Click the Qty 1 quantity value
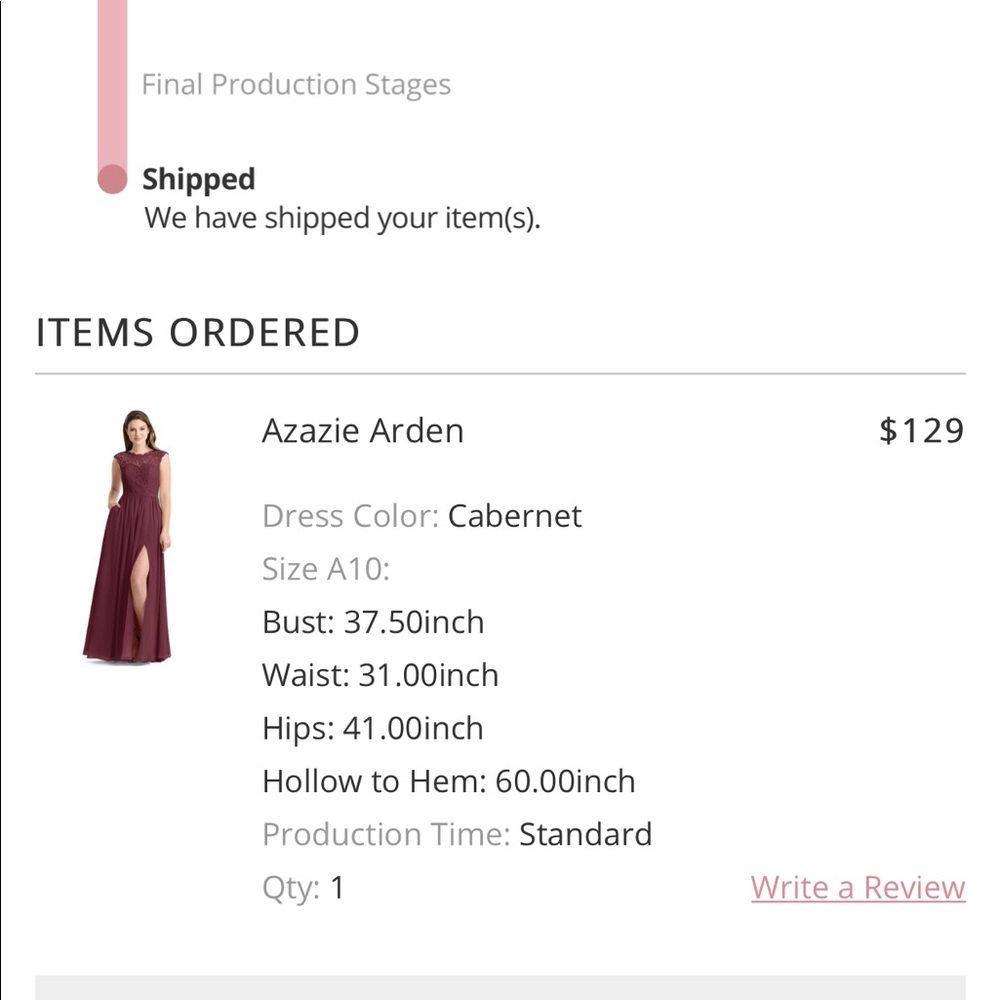Image resolution: width=1000 pixels, height=1000 pixels. tap(337, 886)
